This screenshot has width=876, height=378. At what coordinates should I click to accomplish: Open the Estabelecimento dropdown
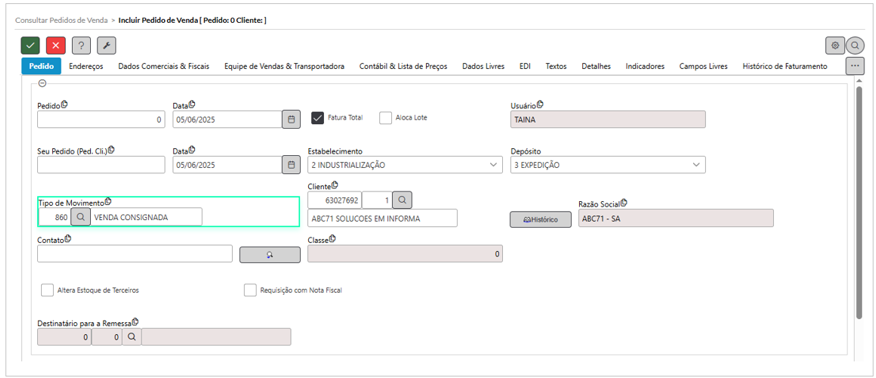coord(404,165)
